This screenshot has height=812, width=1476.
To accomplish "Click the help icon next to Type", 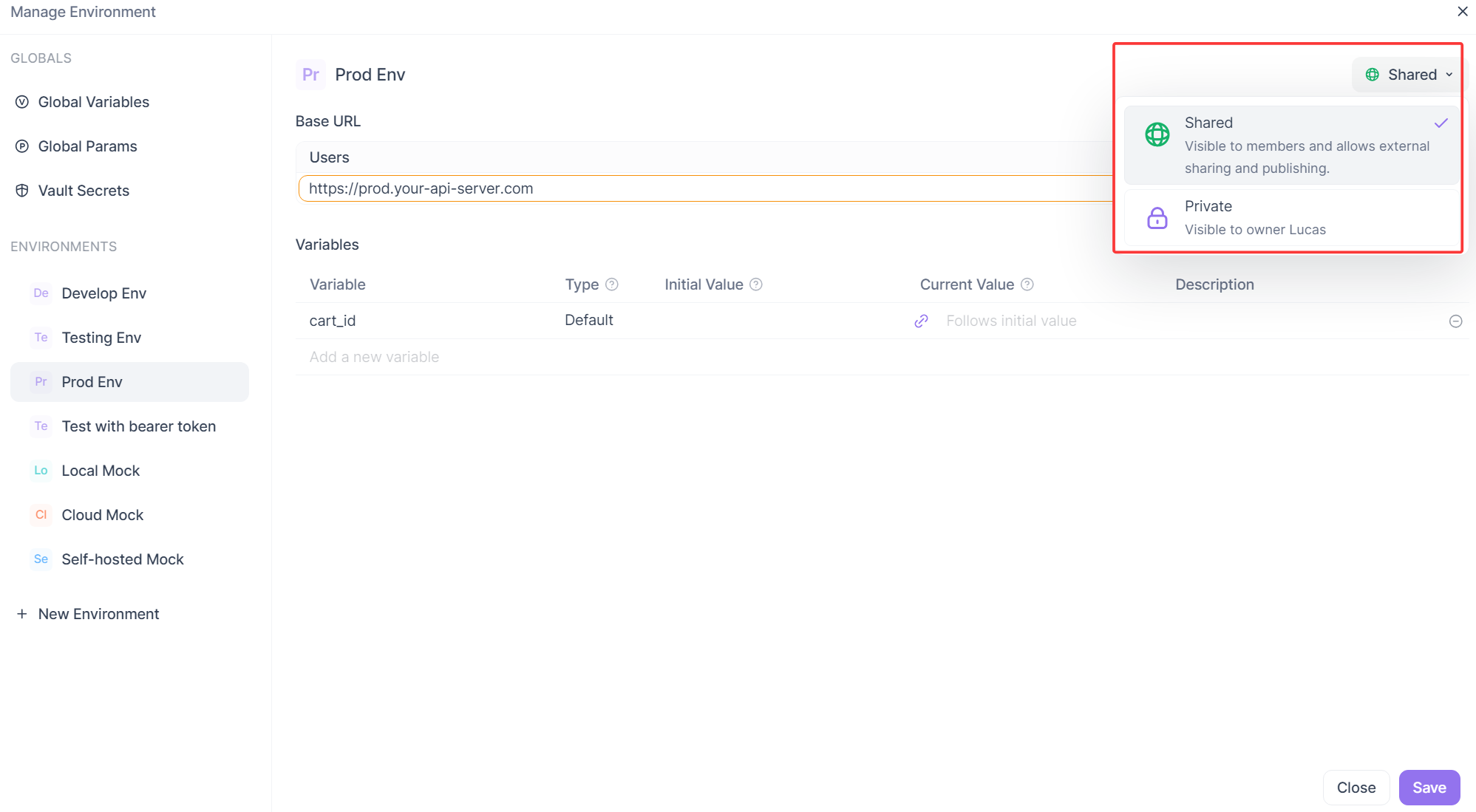I will click(x=611, y=284).
